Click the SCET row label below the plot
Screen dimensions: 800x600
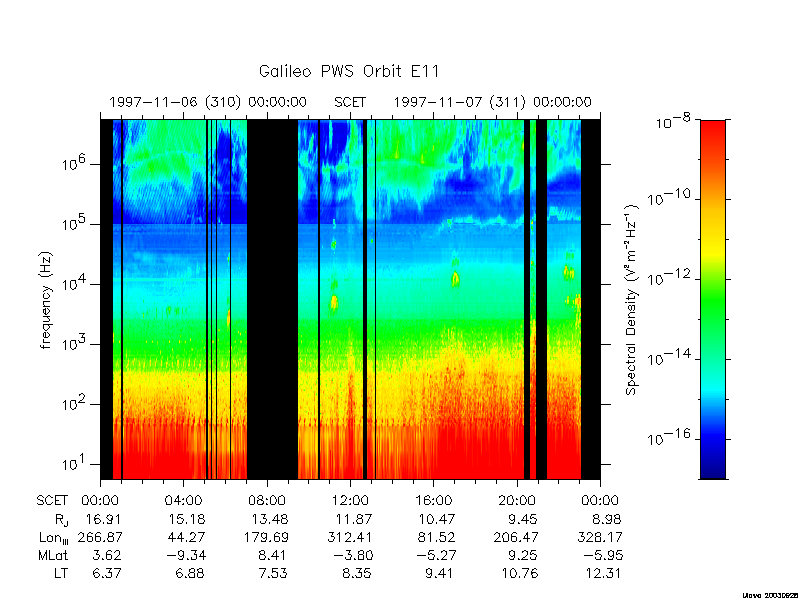pos(52,501)
